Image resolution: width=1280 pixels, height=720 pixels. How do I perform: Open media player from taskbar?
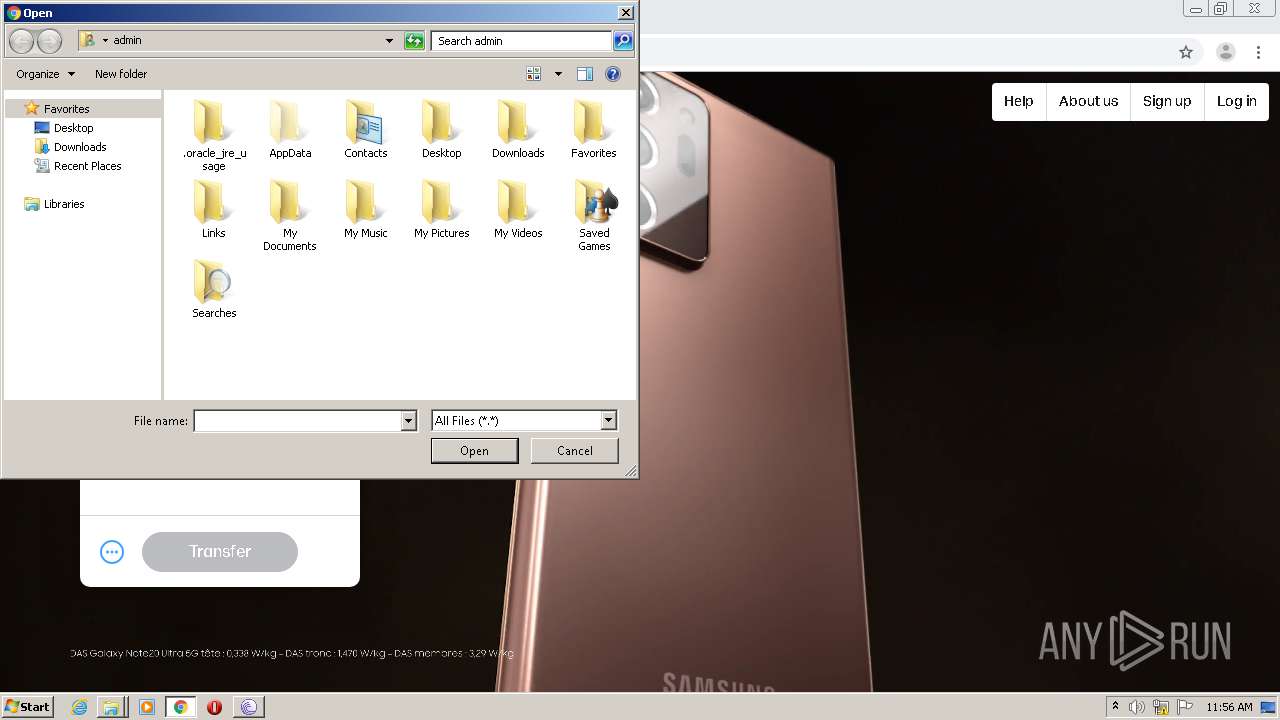click(x=147, y=707)
